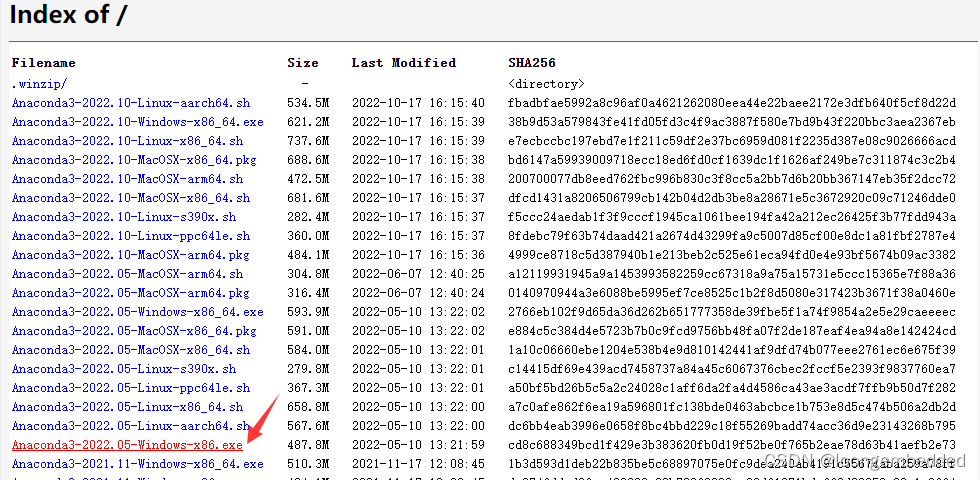Viewport: 980px width, 480px height.
Task: Click the date 2022-05-10 13:21:59
Action: (x=418, y=445)
